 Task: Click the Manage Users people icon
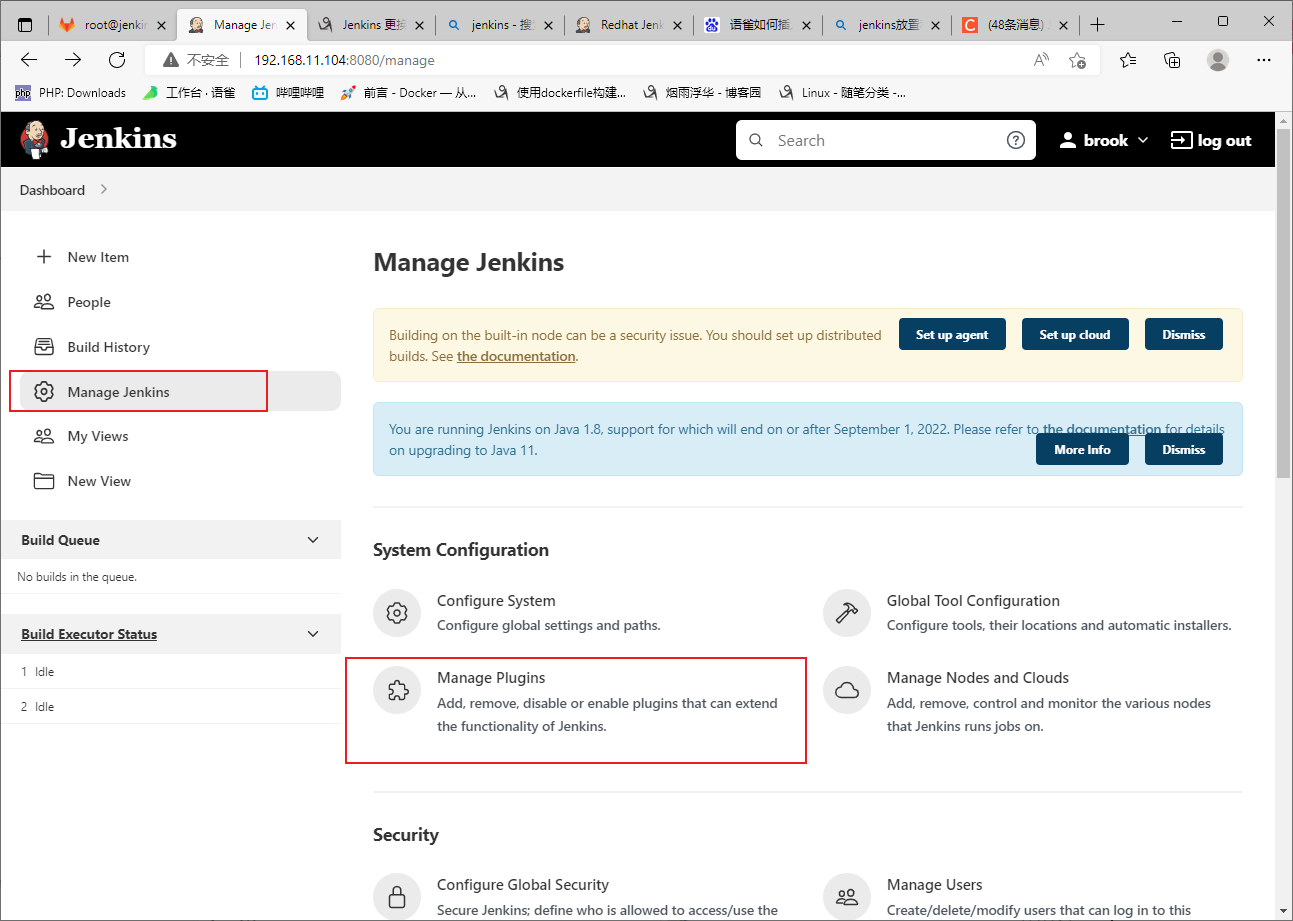[x=847, y=897]
